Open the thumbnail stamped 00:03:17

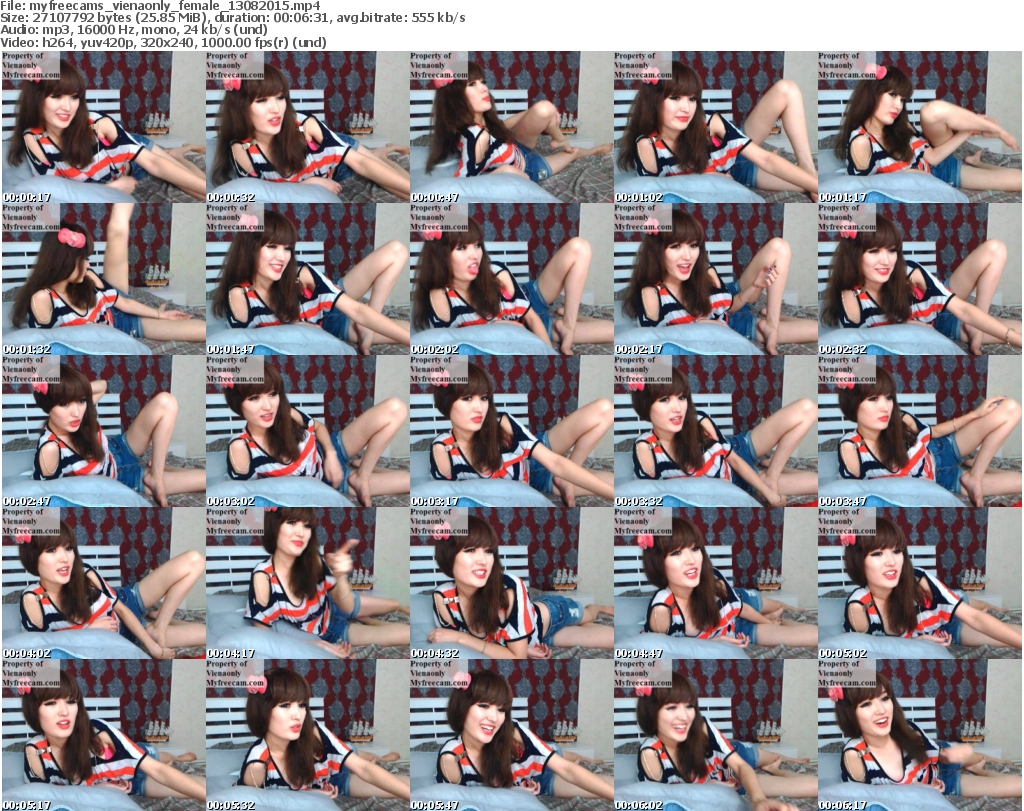[x=511, y=431]
